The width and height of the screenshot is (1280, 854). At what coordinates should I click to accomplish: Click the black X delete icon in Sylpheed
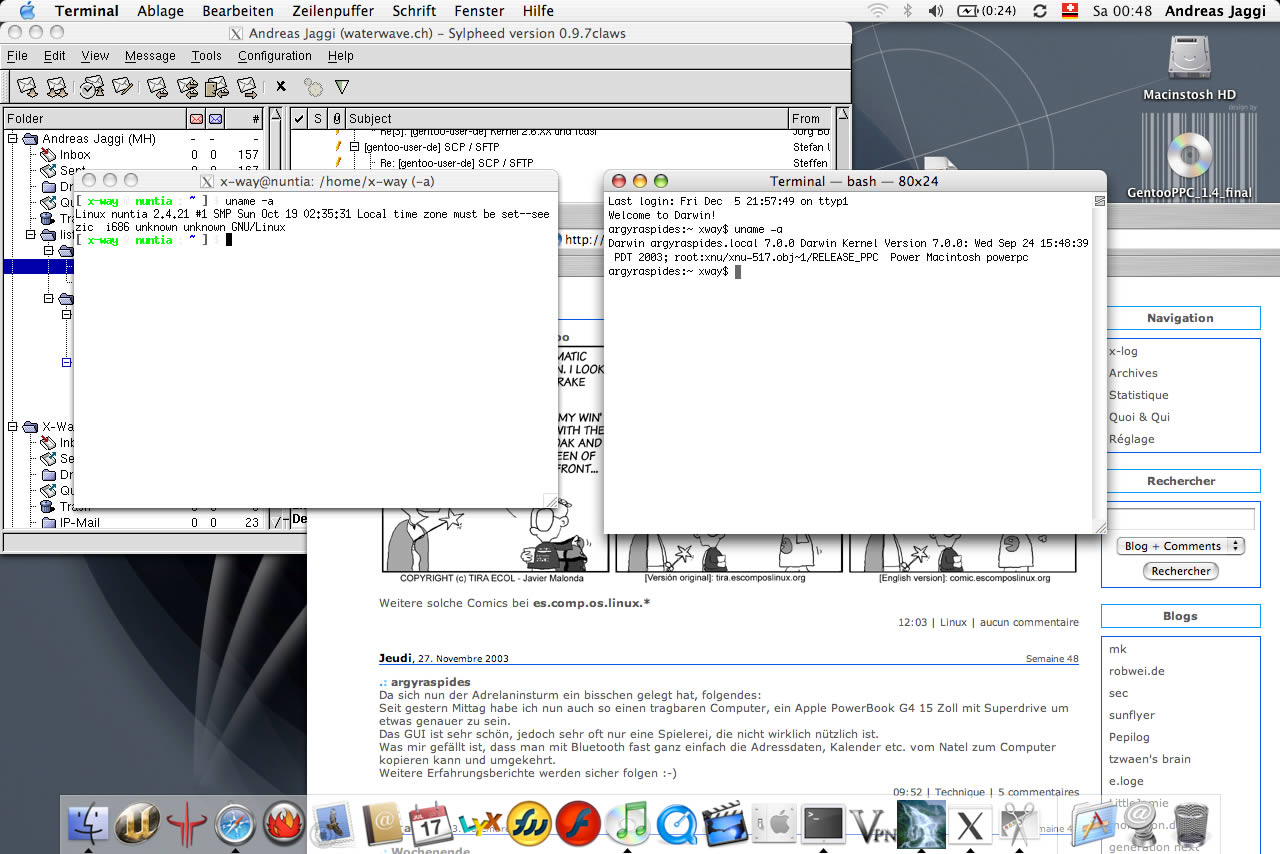click(x=281, y=87)
